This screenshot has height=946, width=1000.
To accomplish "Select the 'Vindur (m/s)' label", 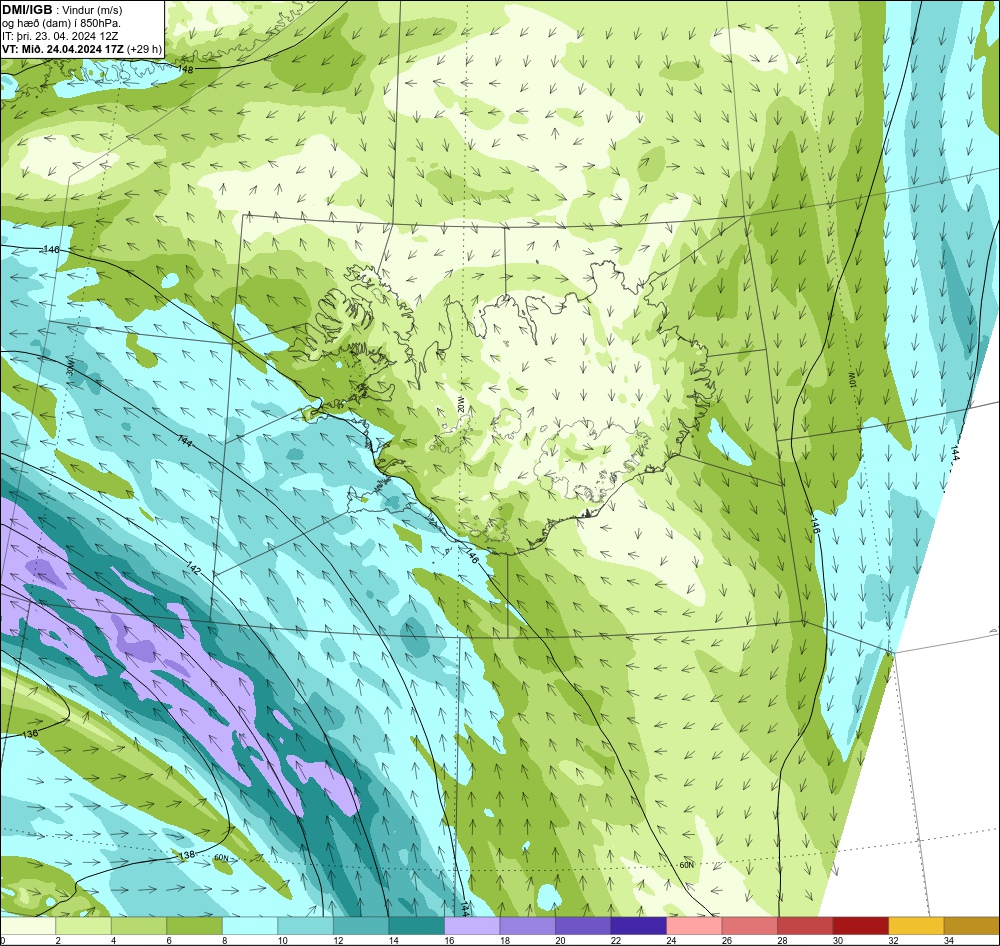I will pos(91,10).
